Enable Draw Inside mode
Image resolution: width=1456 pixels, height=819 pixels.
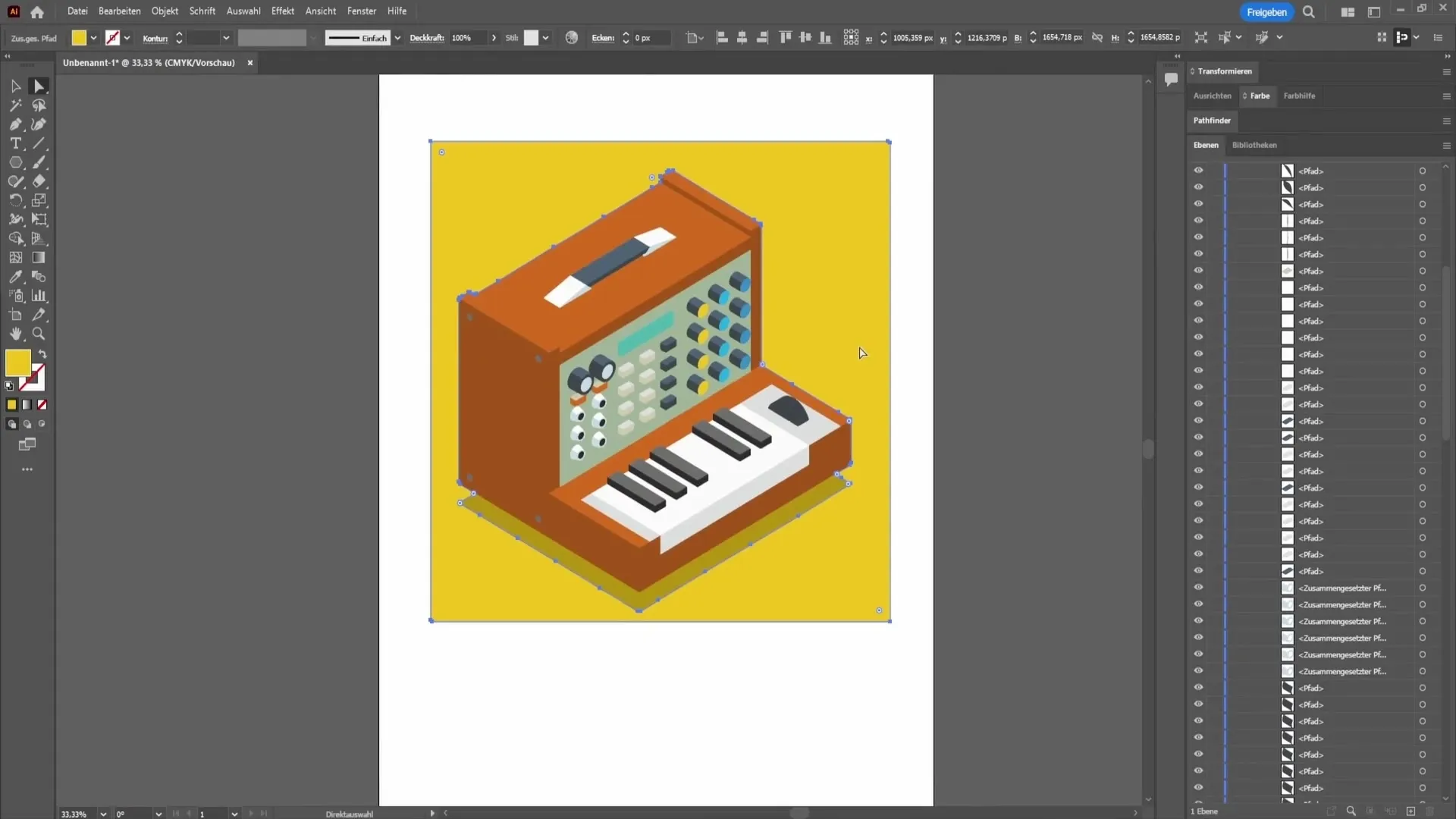[x=42, y=424]
